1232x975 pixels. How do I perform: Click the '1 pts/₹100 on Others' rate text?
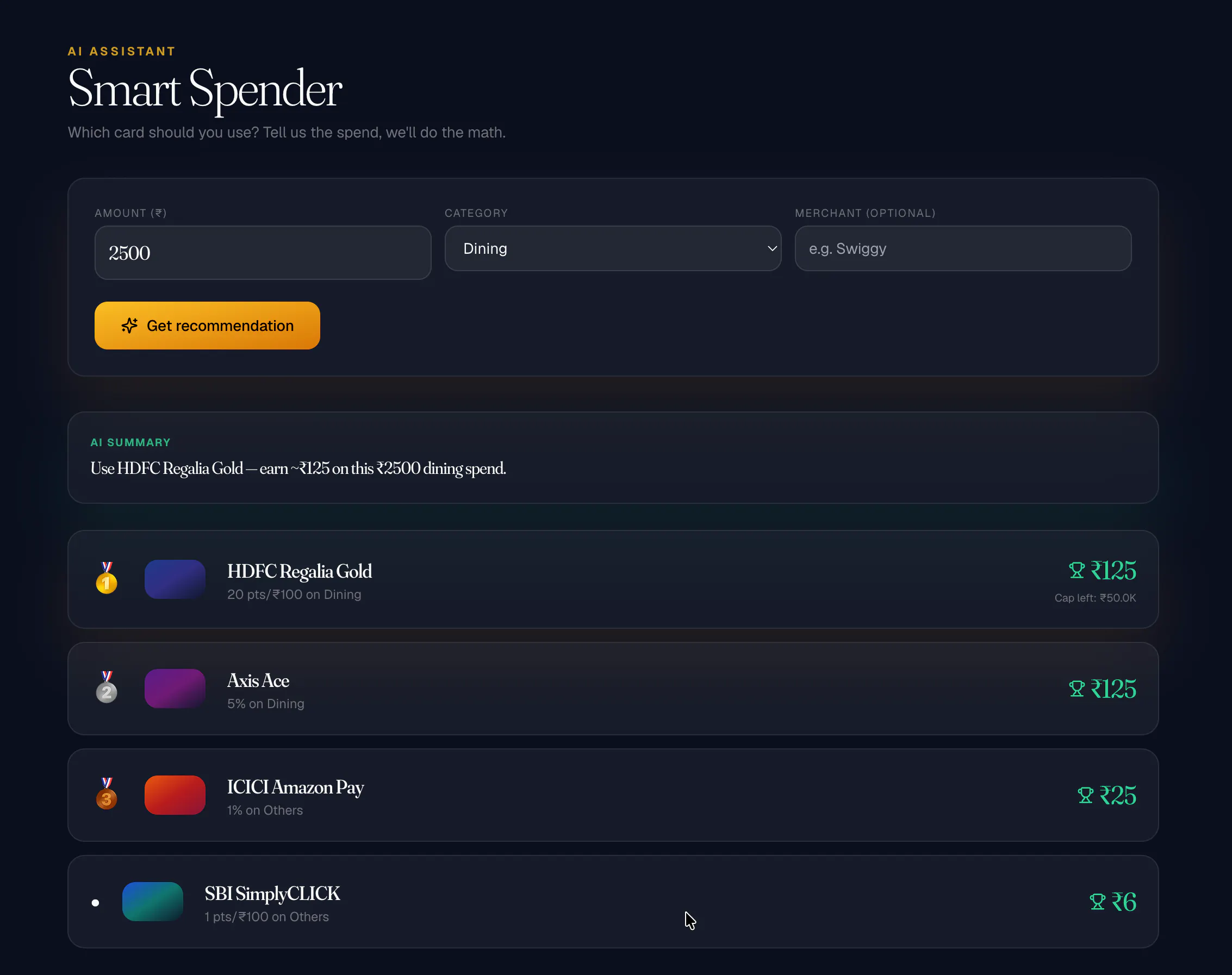pos(266,917)
